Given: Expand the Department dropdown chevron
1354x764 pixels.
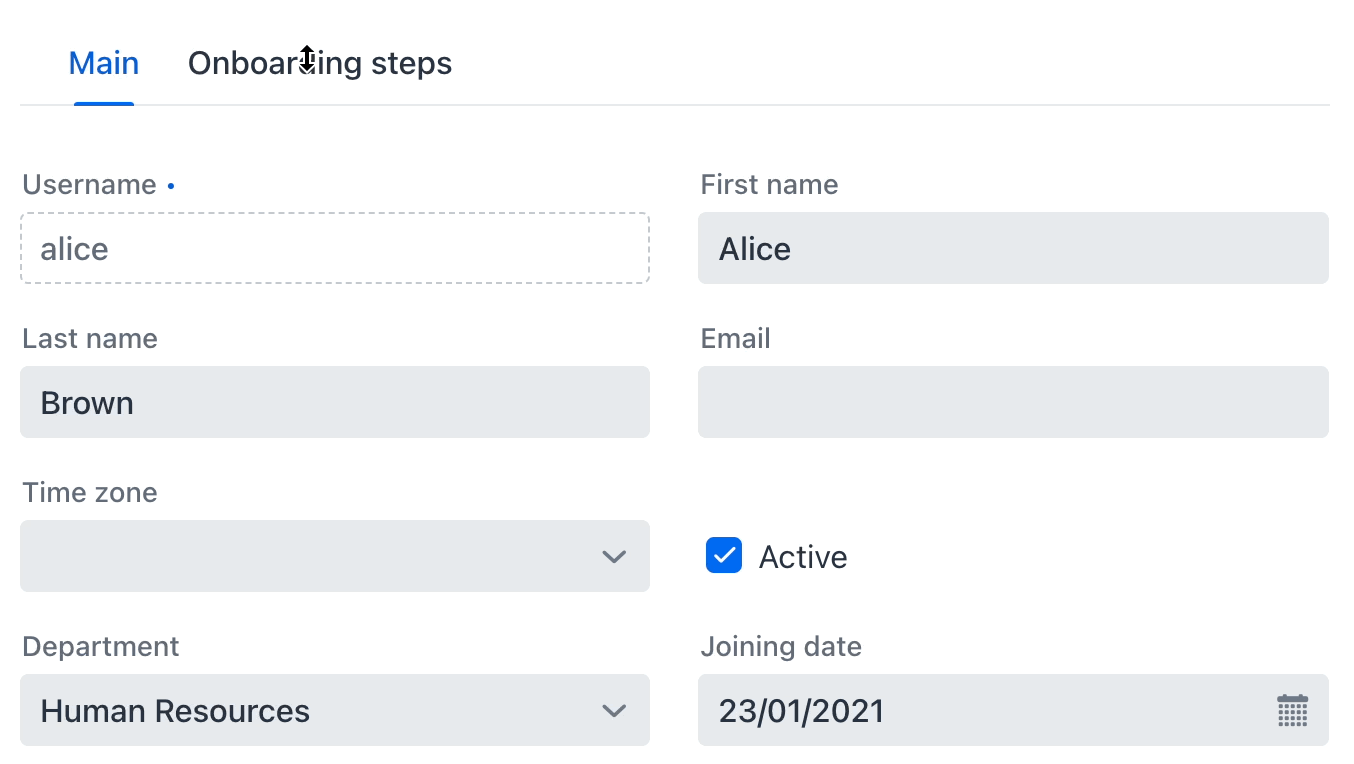Looking at the screenshot, I should click(614, 711).
